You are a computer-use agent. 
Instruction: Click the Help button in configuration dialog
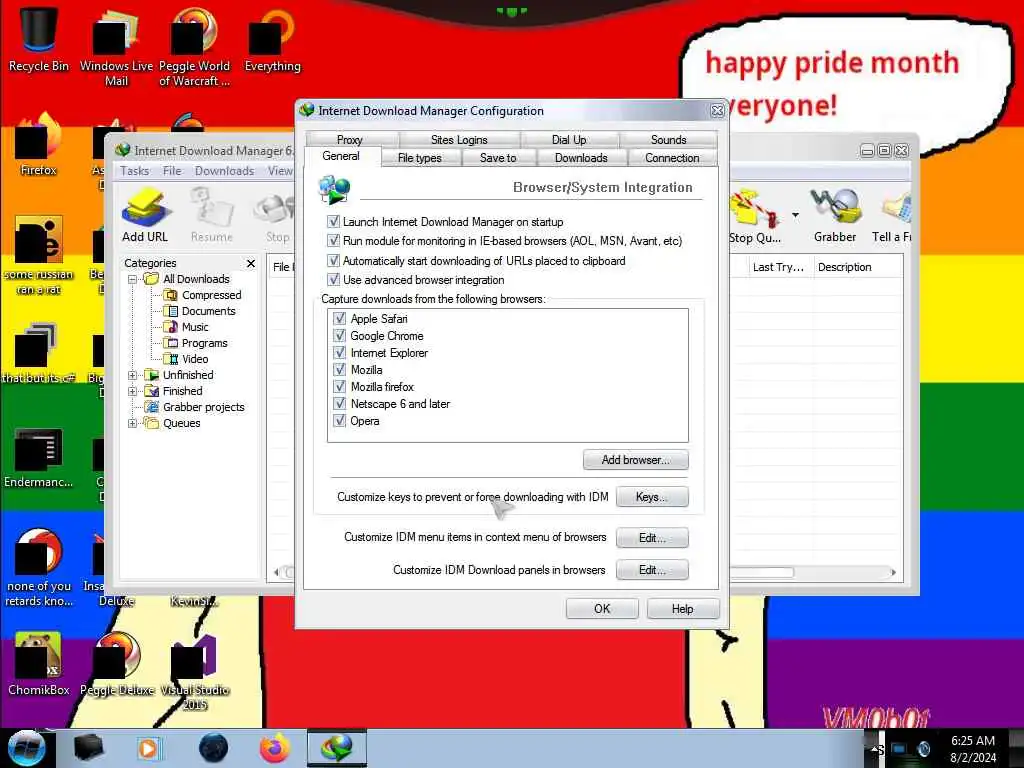(x=683, y=609)
